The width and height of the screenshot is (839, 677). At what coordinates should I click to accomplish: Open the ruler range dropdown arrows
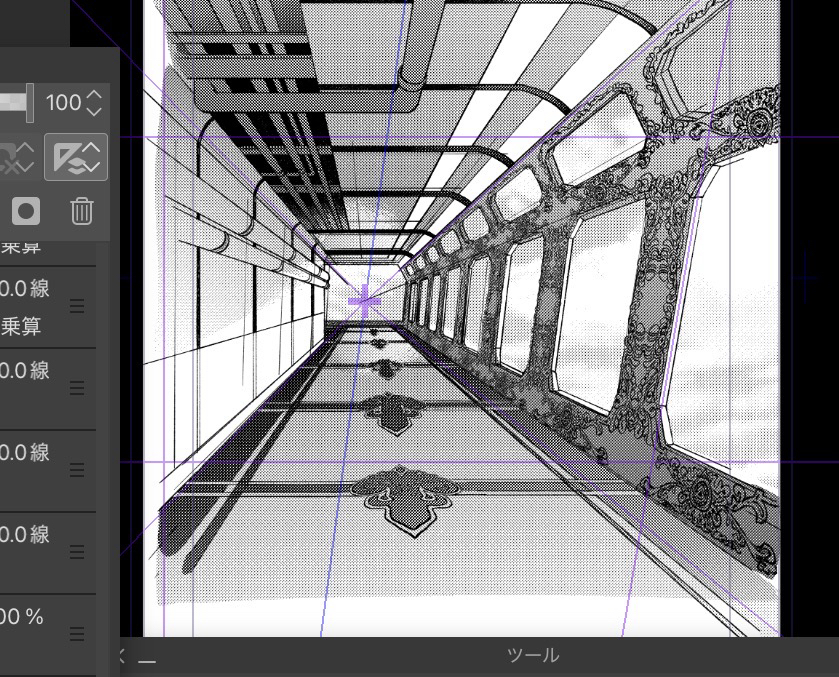(x=93, y=157)
